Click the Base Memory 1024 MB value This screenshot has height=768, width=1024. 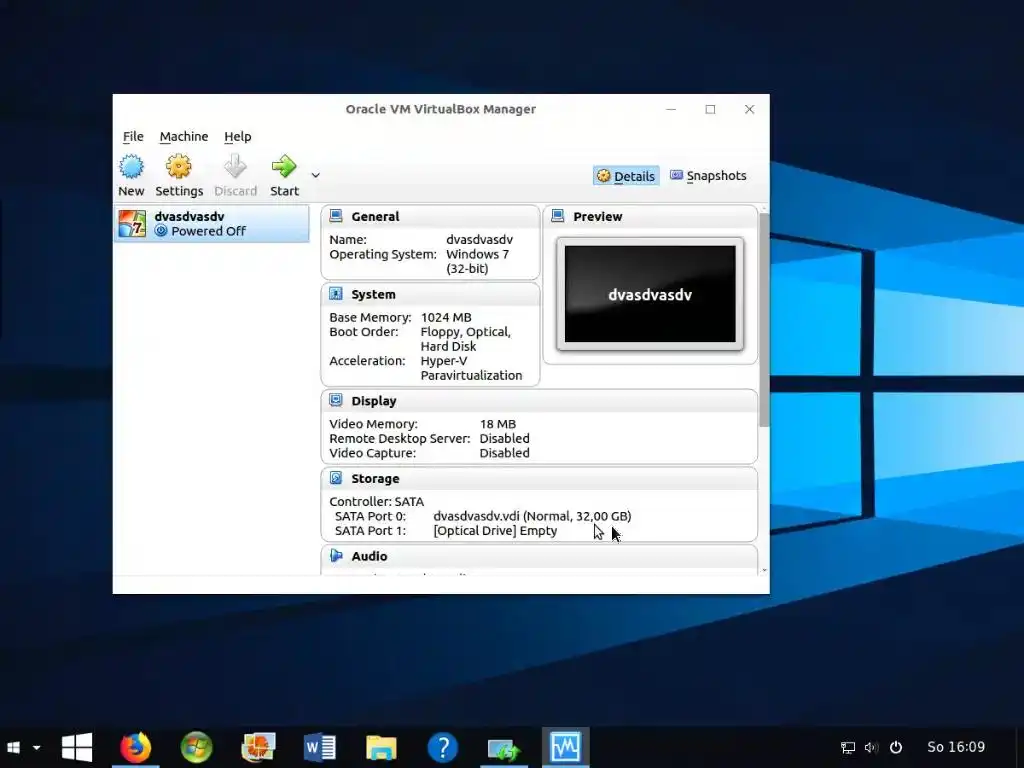click(x=446, y=317)
